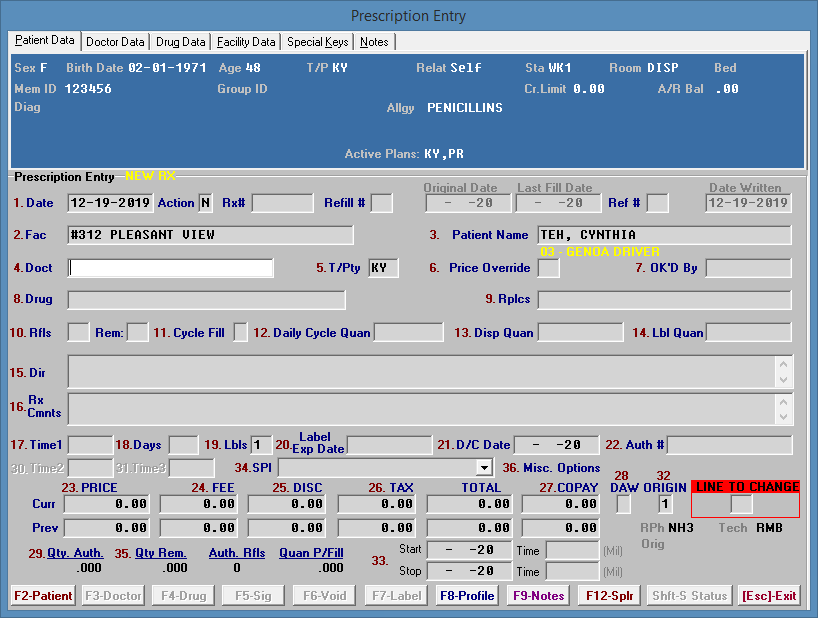Open F9-Notes at the bottom
This screenshot has width=818, height=618.
coord(539,596)
